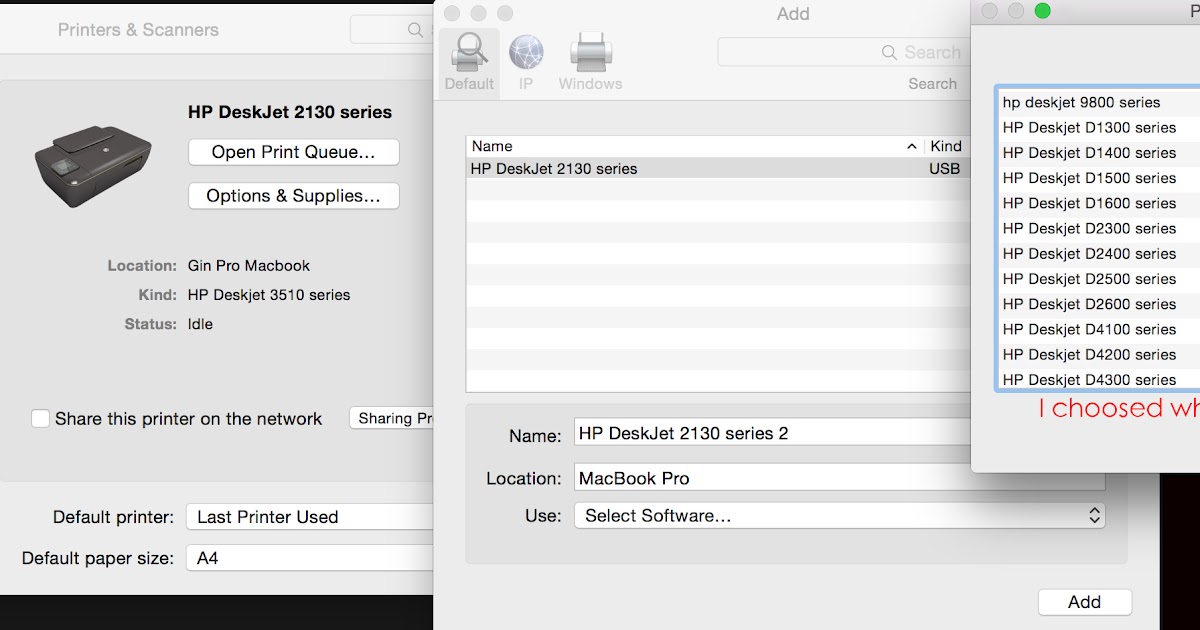Screen dimensions: 1200x630
Task: Click the Status value Idle
Action: pyautogui.click(x=200, y=324)
